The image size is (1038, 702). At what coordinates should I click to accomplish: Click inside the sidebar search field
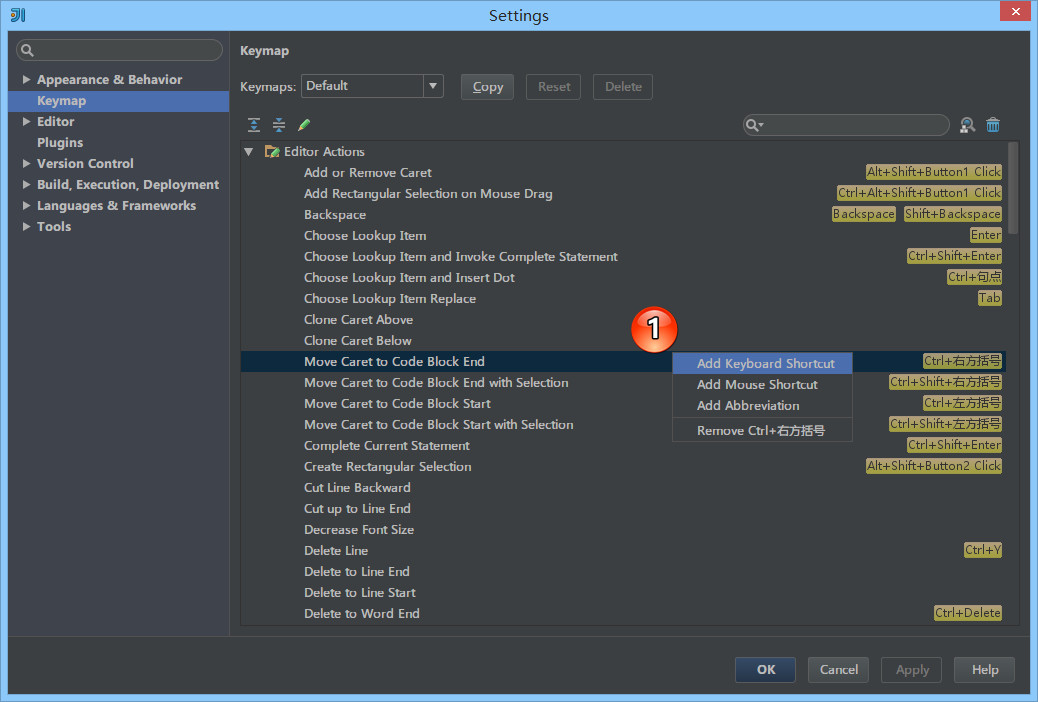click(120, 49)
